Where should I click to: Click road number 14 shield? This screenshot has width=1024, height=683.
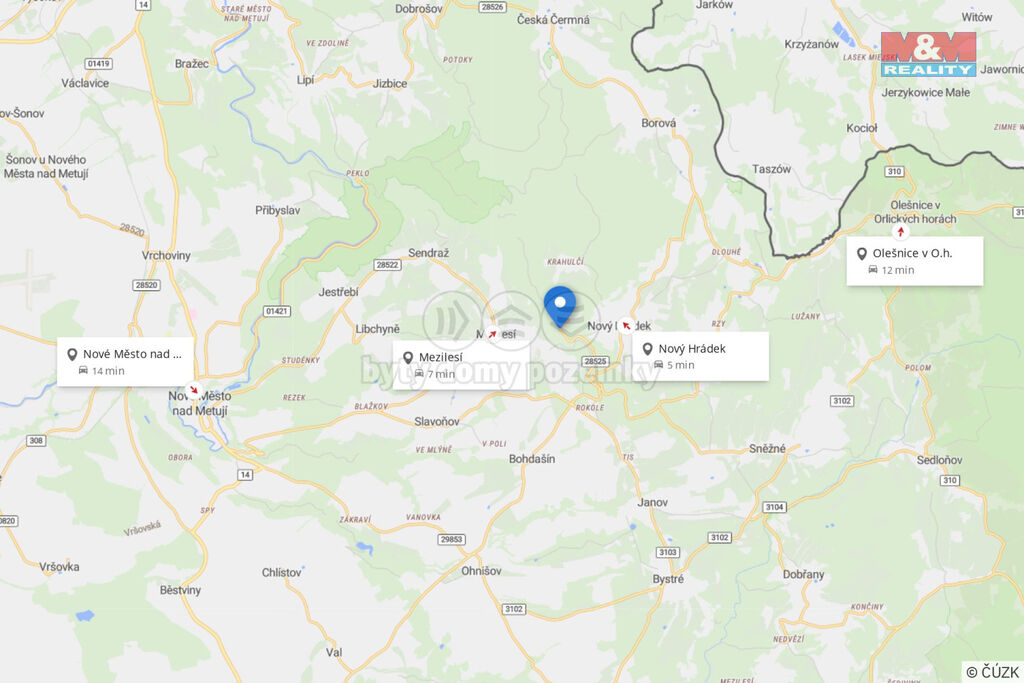[x=245, y=475]
